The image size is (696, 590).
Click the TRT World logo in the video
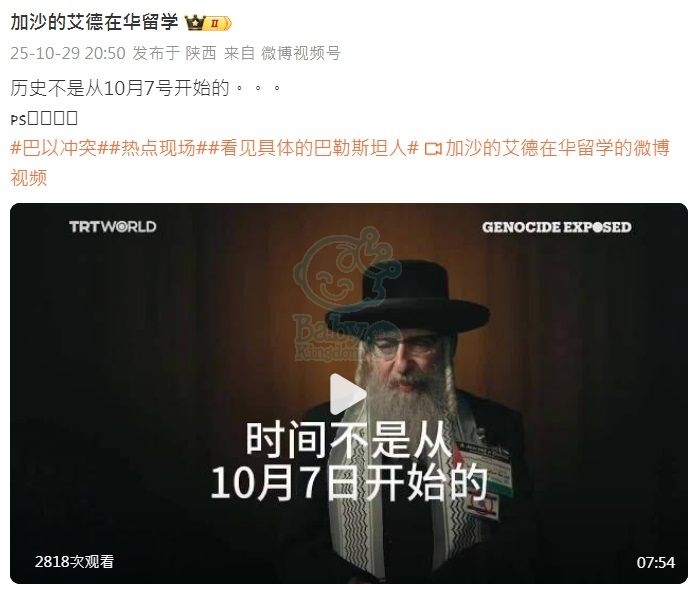(113, 226)
